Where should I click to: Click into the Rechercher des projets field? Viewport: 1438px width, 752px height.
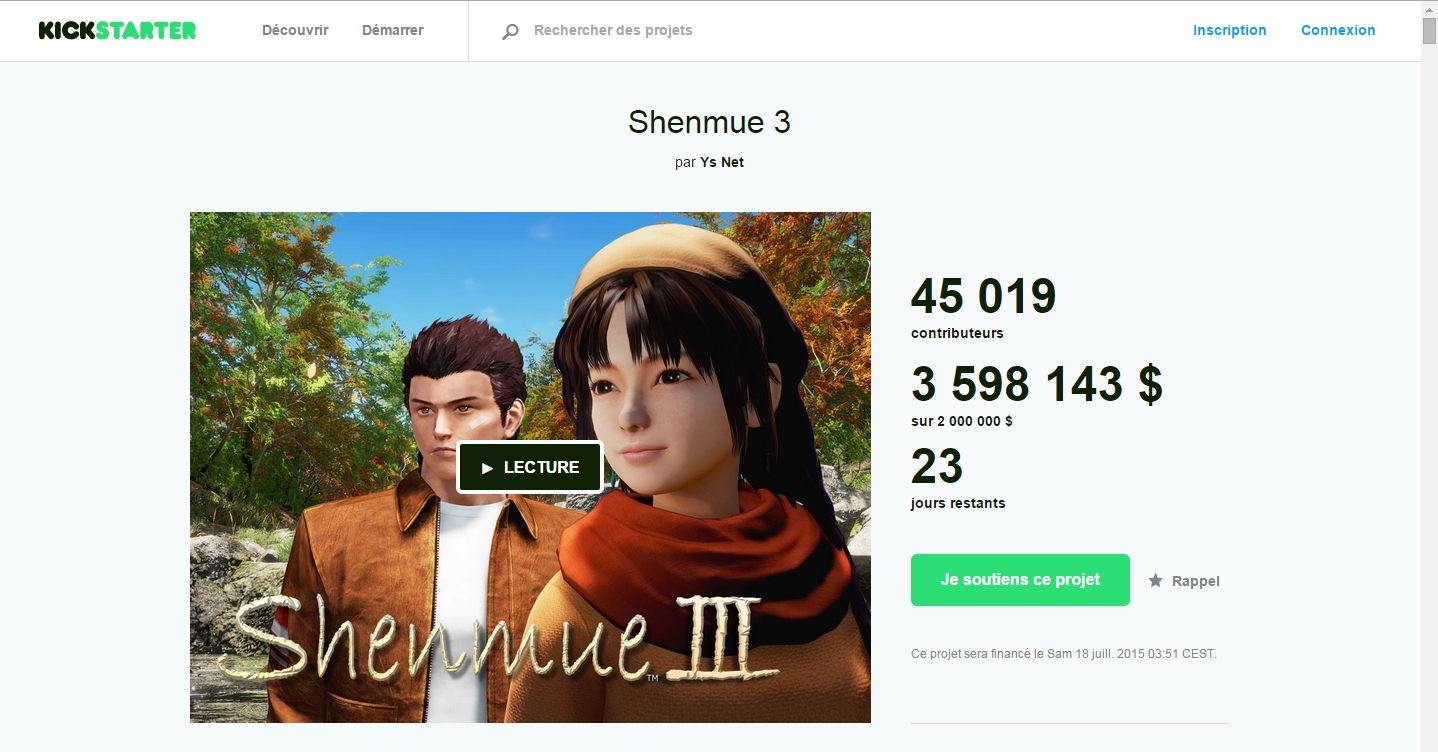click(820, 30)
